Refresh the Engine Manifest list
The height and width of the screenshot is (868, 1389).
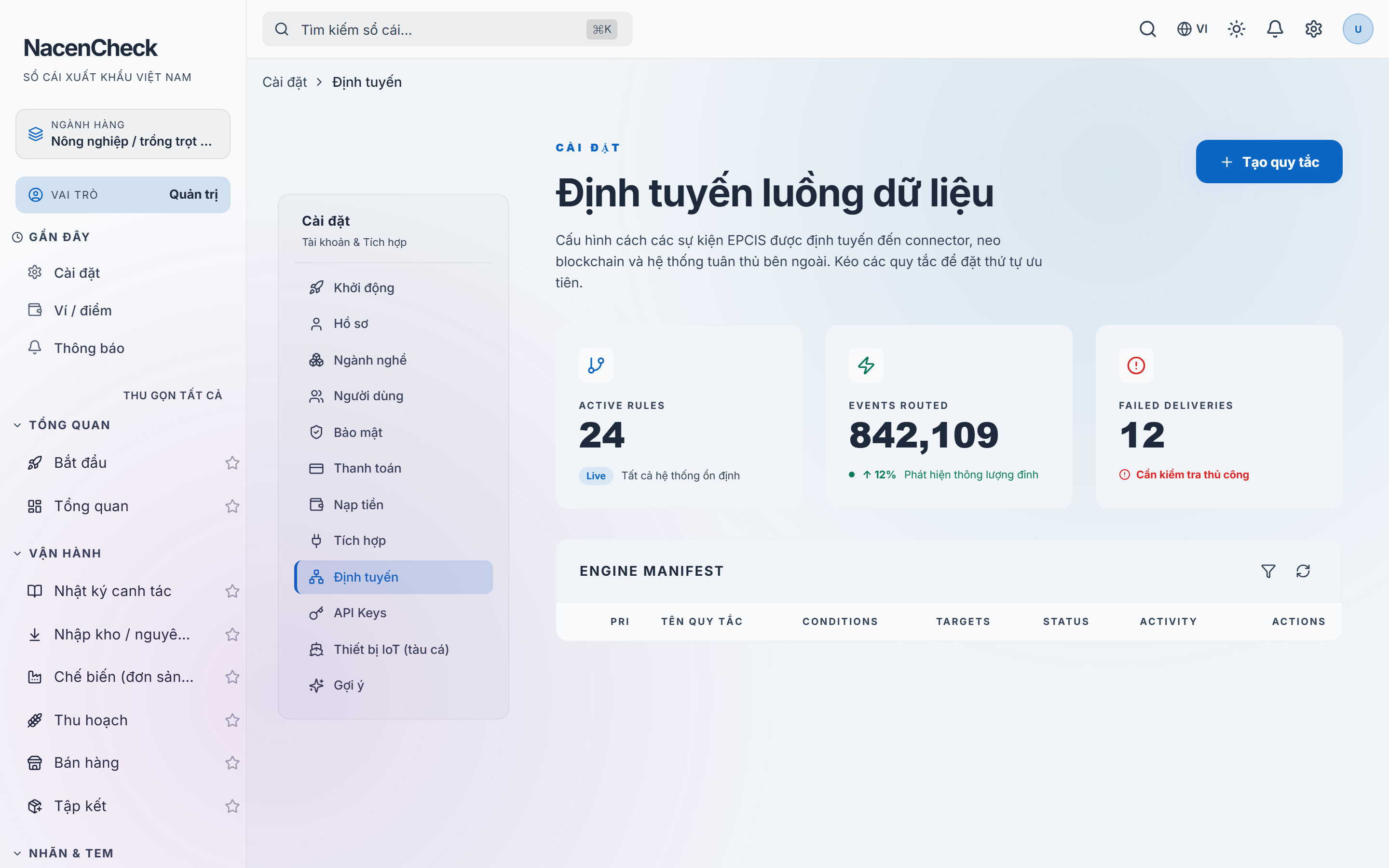(1303, 570)
